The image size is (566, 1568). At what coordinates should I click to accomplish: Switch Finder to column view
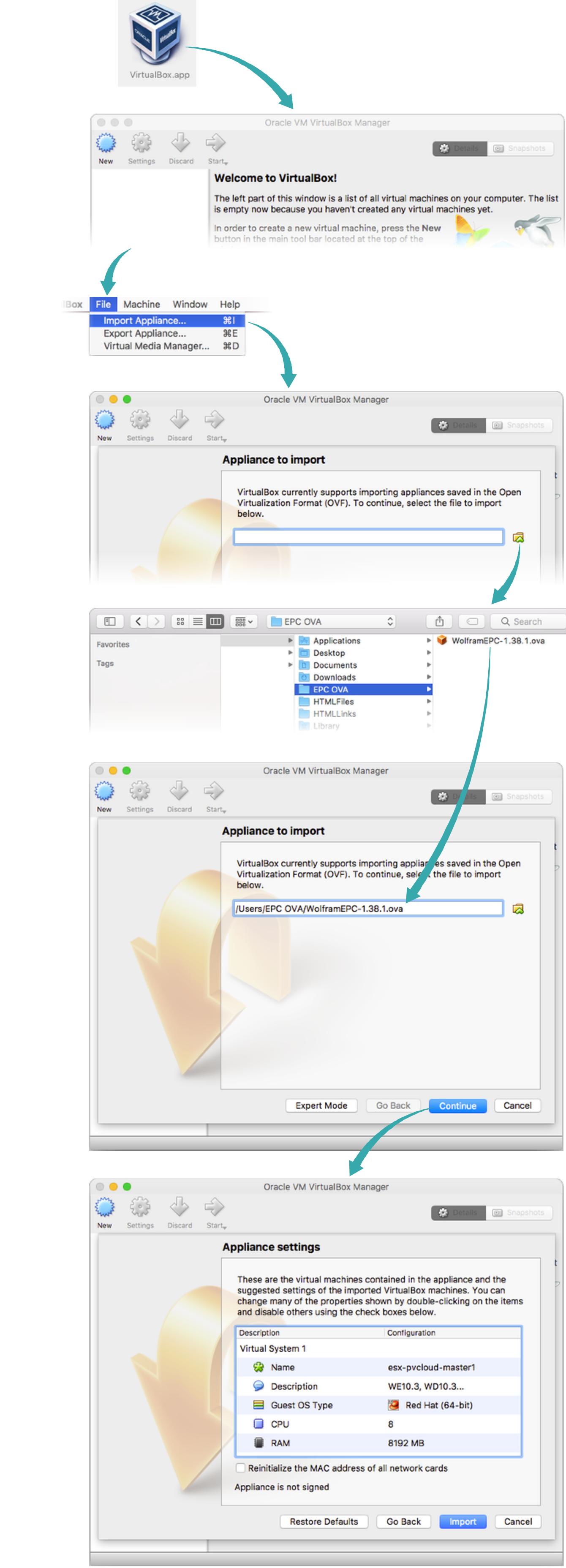point(215,621)
